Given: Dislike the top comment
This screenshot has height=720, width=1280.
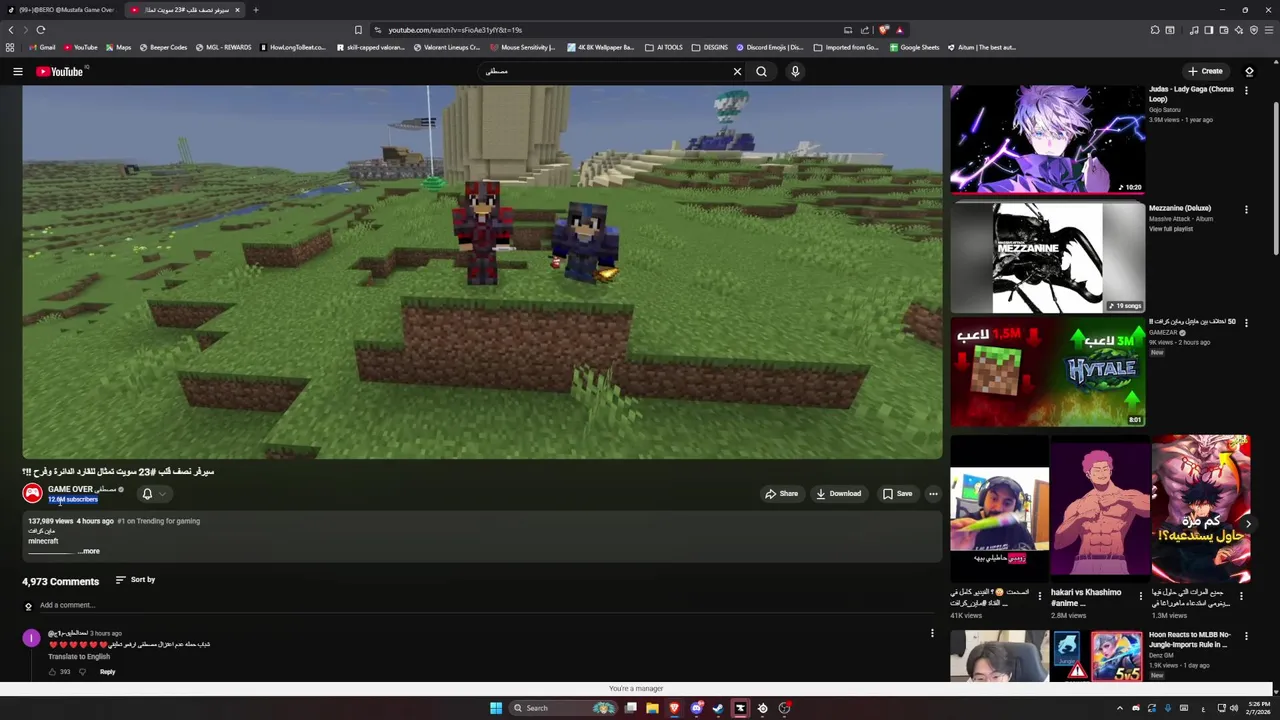Looking at the screenshot, I should (x=82, y=672).
